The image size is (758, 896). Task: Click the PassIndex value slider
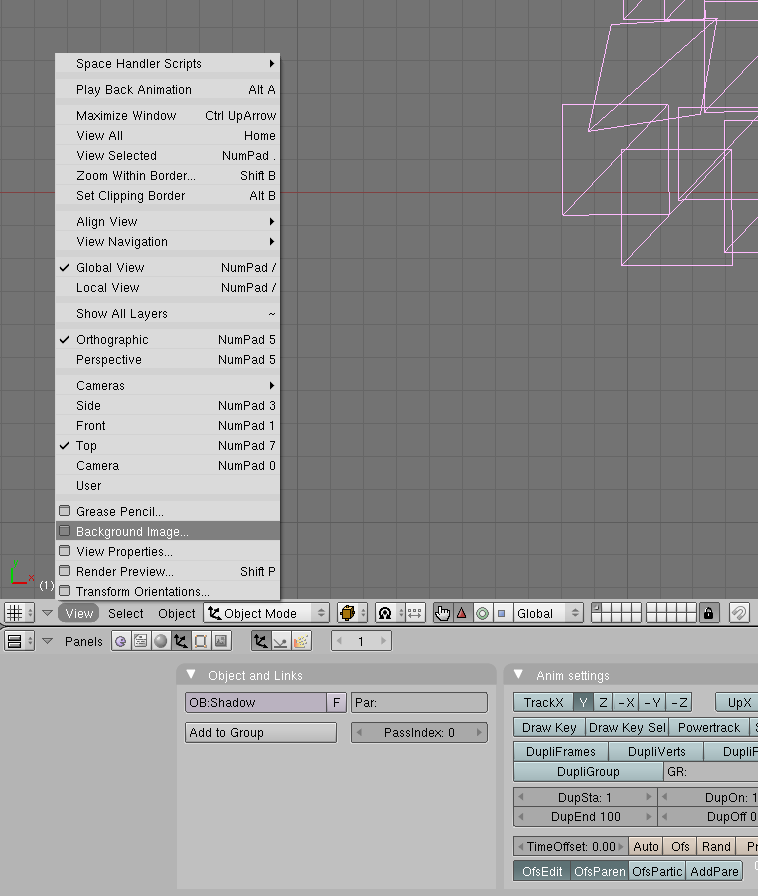(x=419, y=733)
